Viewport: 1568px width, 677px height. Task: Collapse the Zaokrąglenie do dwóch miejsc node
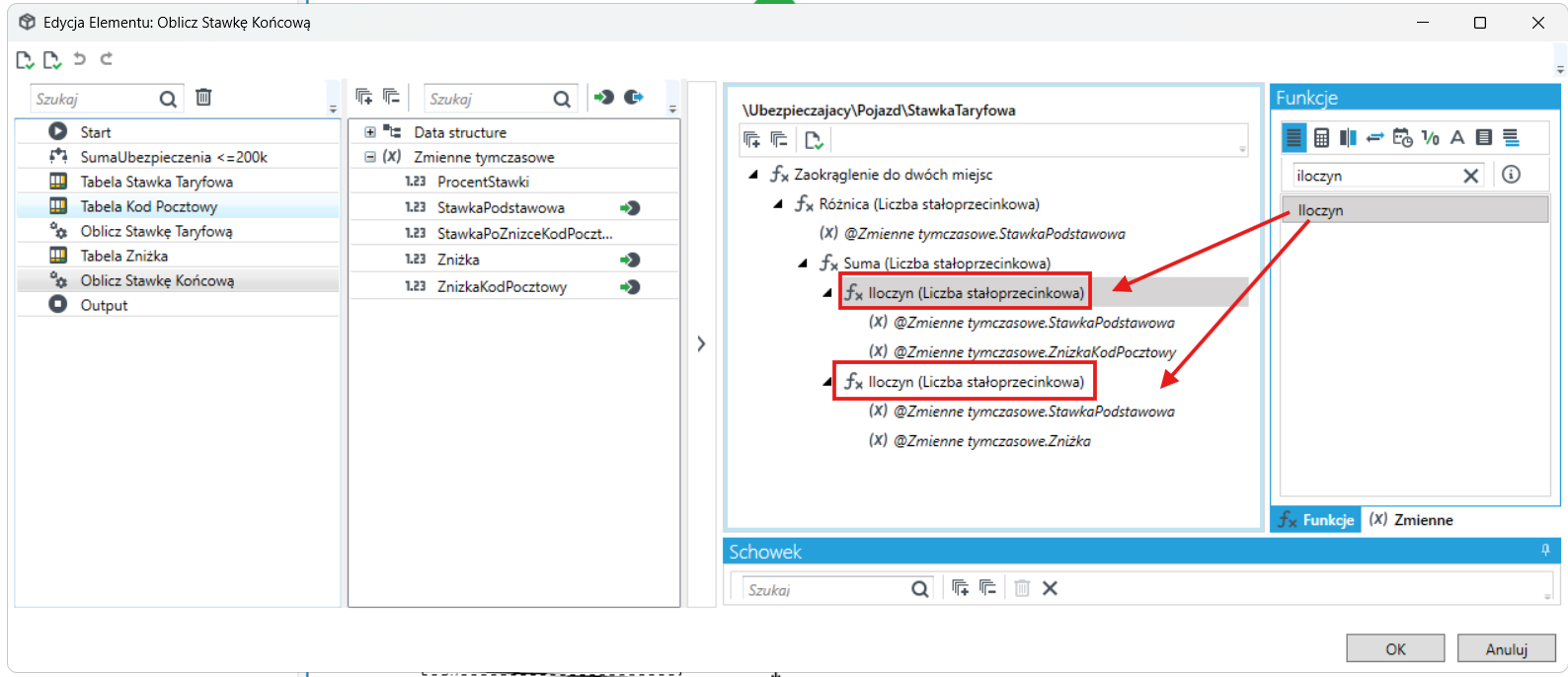point(753,175)
